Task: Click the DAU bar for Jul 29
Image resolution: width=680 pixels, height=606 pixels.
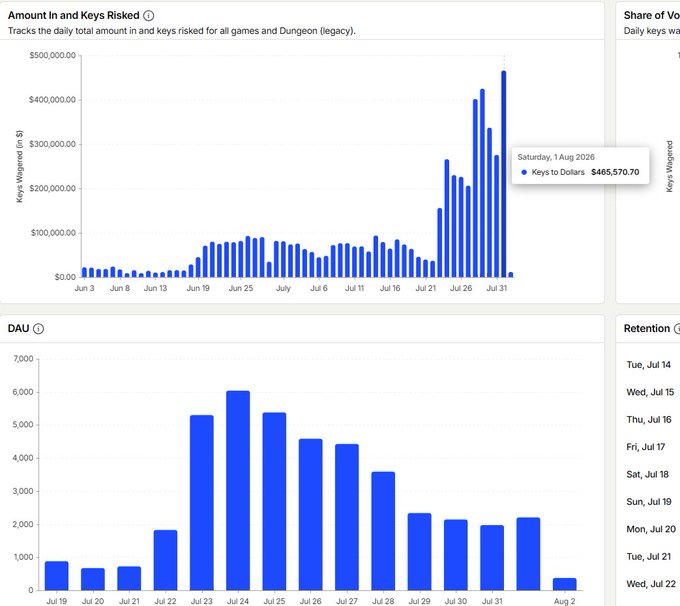Action: tap(419, 551)
